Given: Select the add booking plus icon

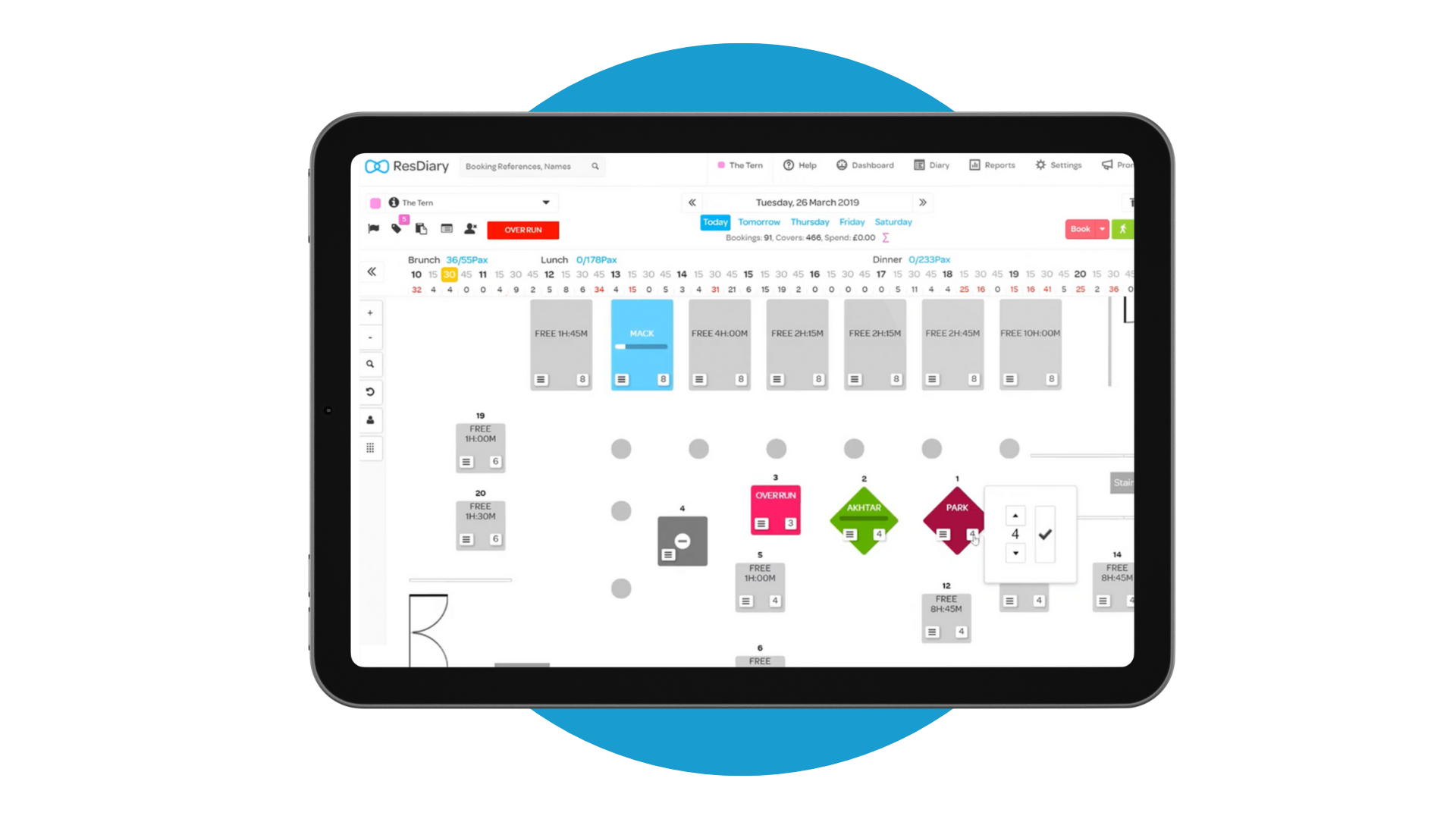Looking at the screenshot, I should (x=370, y=312).
